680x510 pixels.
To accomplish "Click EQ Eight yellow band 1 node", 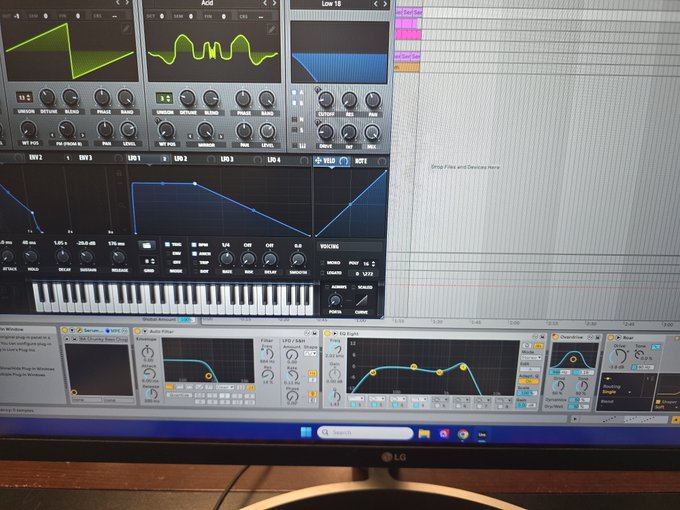I will coord(373,373).
